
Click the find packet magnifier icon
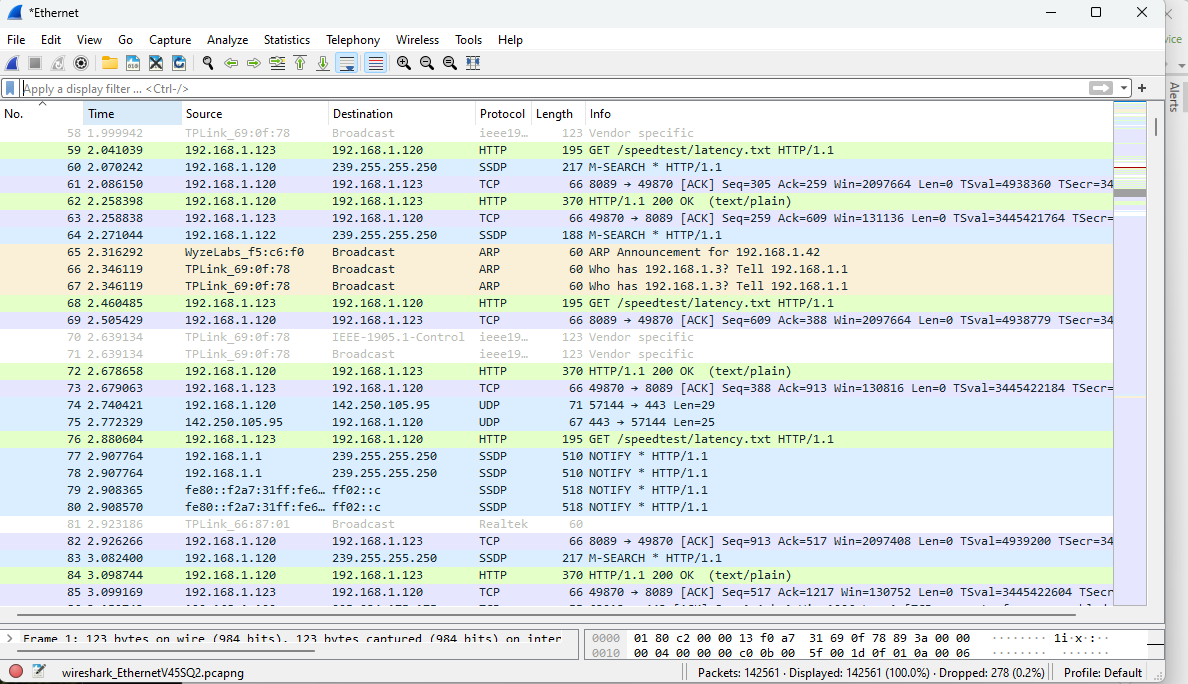point(208,63)
